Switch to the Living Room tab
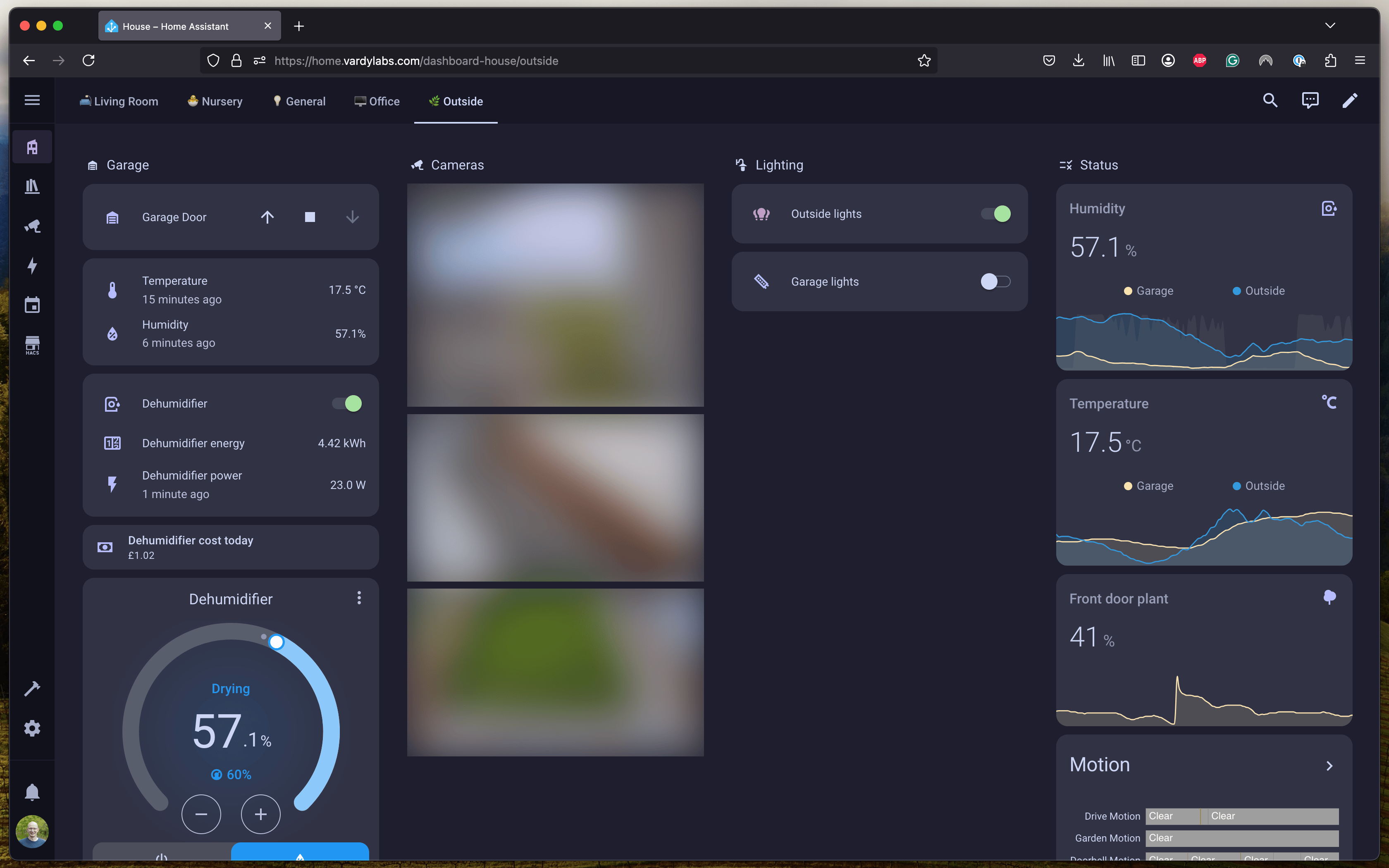This screenshot has height=868, width=1389. 119,102
